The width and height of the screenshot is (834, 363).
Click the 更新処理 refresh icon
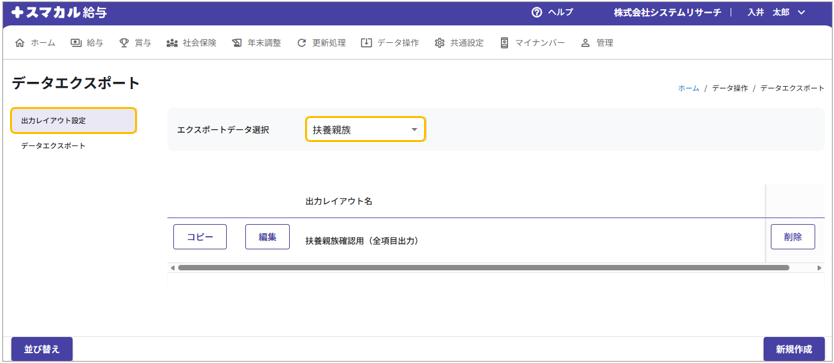point(302,44)
